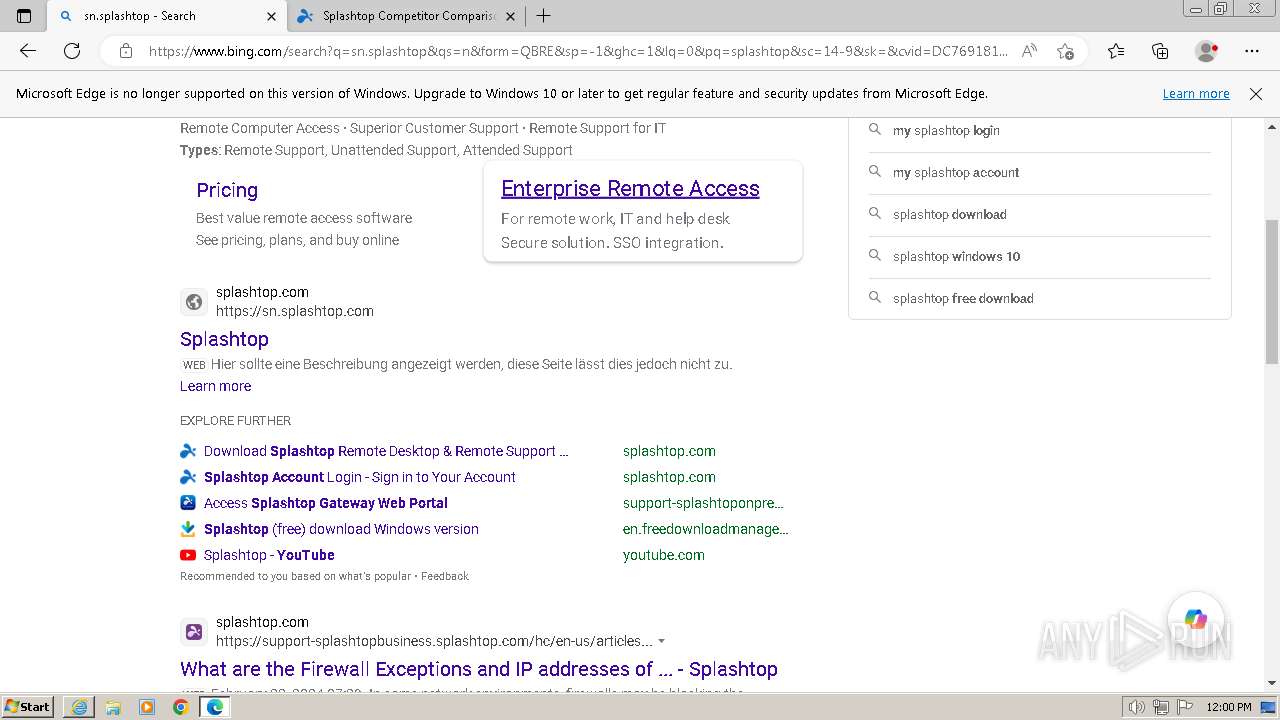
Task: Open Enterprise Remote Access link
Action: coord(630,189)
